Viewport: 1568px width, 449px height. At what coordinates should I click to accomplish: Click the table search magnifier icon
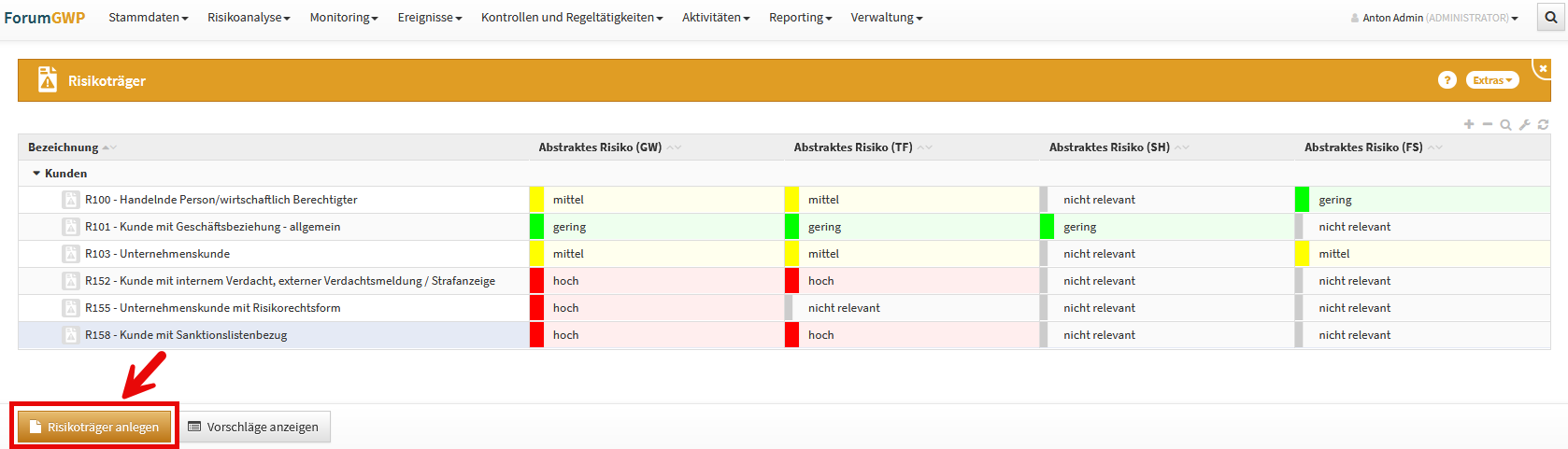(x=1505, y=125)
